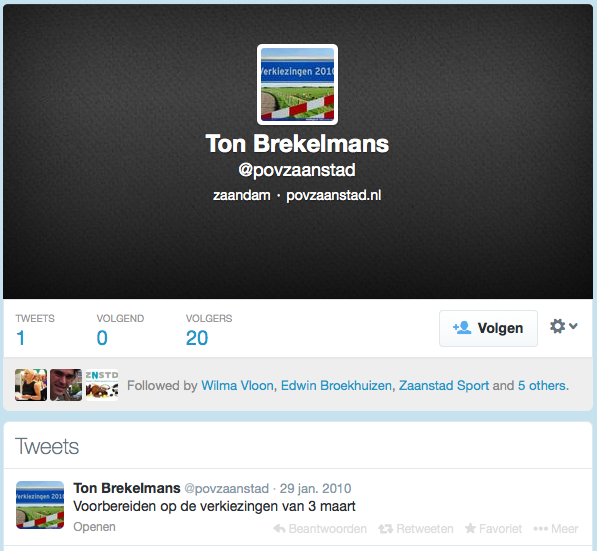The image size is (597, 551).
Task: Click the add-person icon in Volgen
Action: point(462,328)
